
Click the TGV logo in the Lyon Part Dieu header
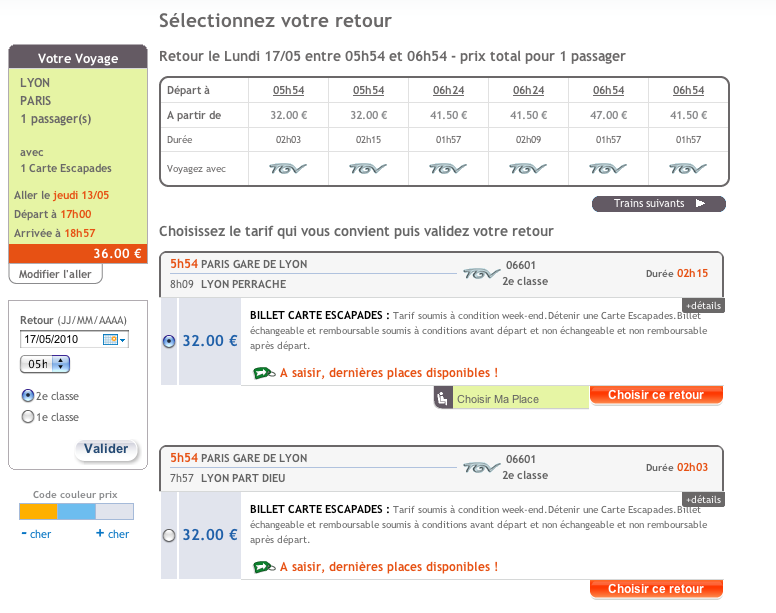pyautogui.click(x=481, y=467)
